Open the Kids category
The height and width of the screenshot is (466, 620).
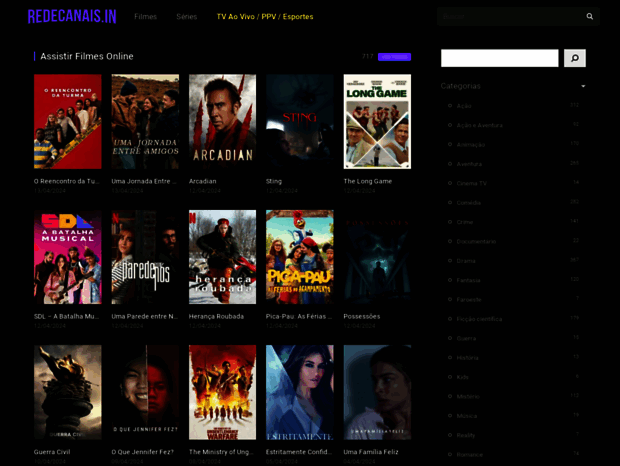462,377
